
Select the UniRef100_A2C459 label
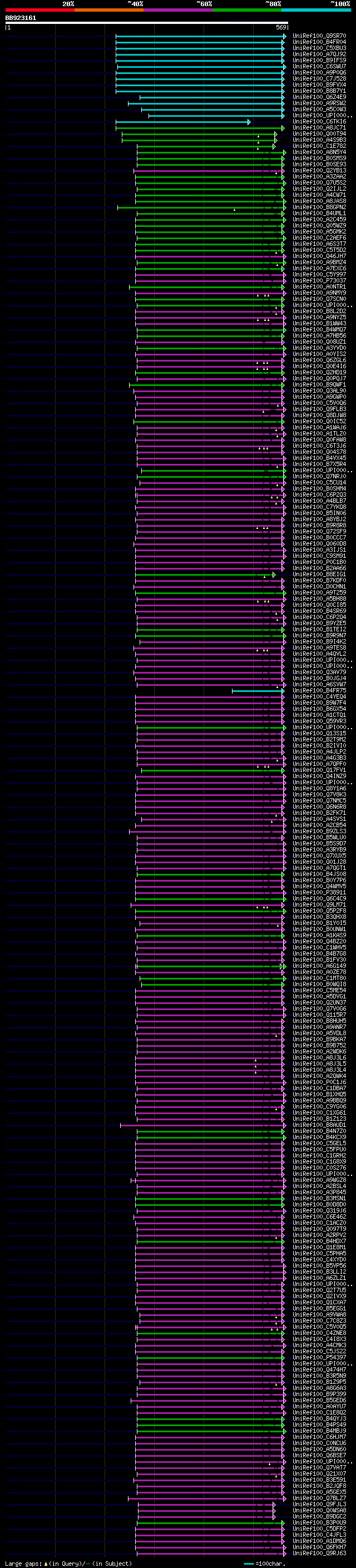(319, 220)
